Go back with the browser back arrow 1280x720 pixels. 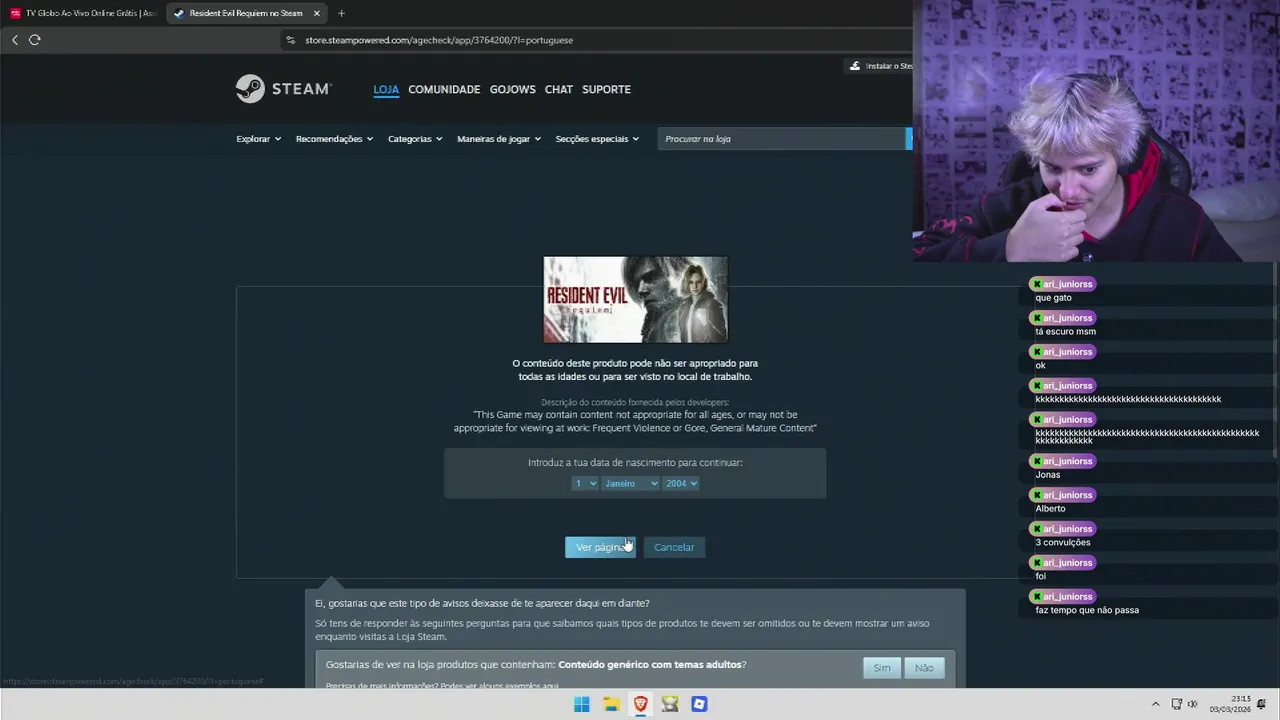[15, 40]
